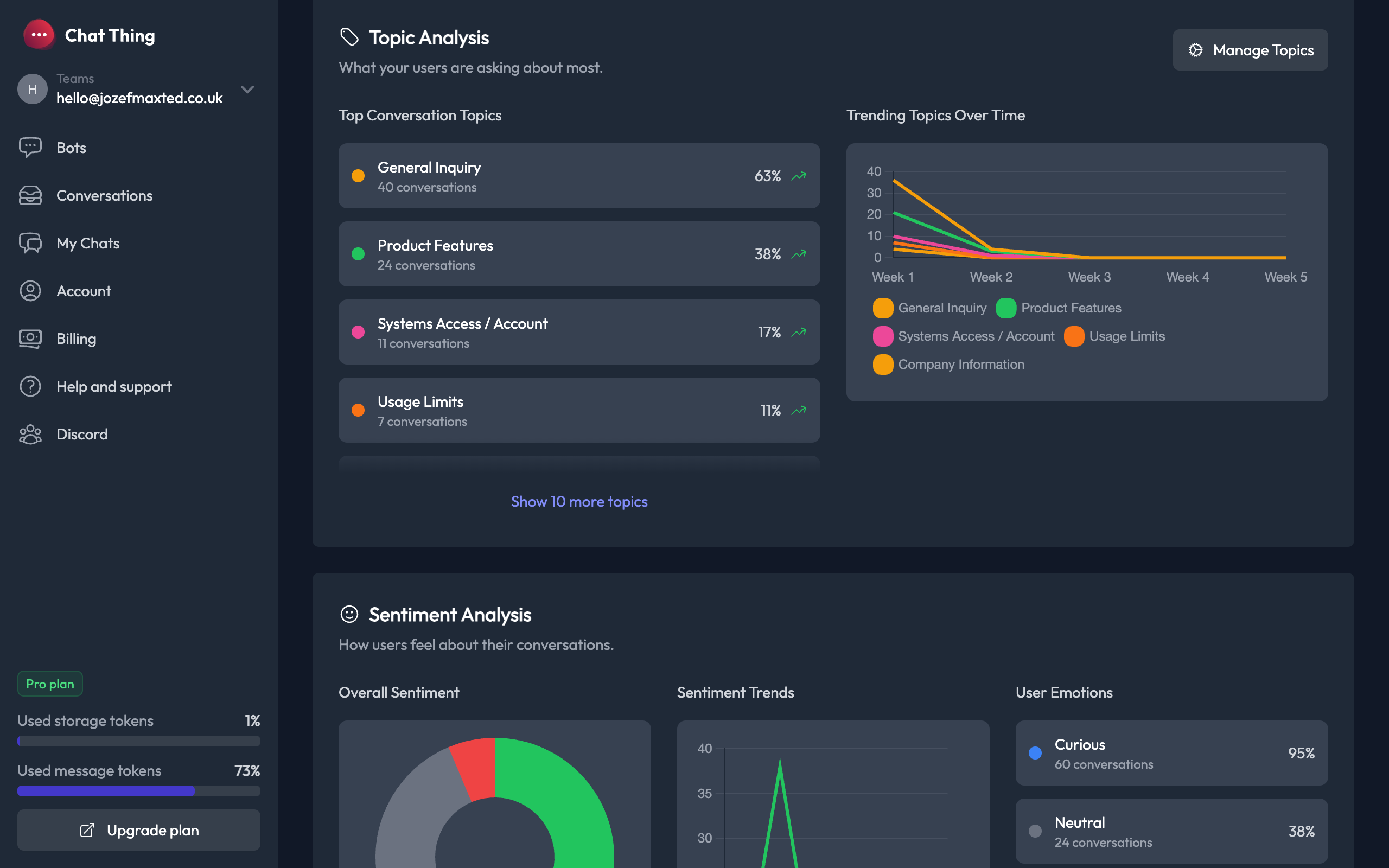Viewport: 1389px width, 868px height.
Task: Click the Chat Thing logo icon
Action: [39, 35]
